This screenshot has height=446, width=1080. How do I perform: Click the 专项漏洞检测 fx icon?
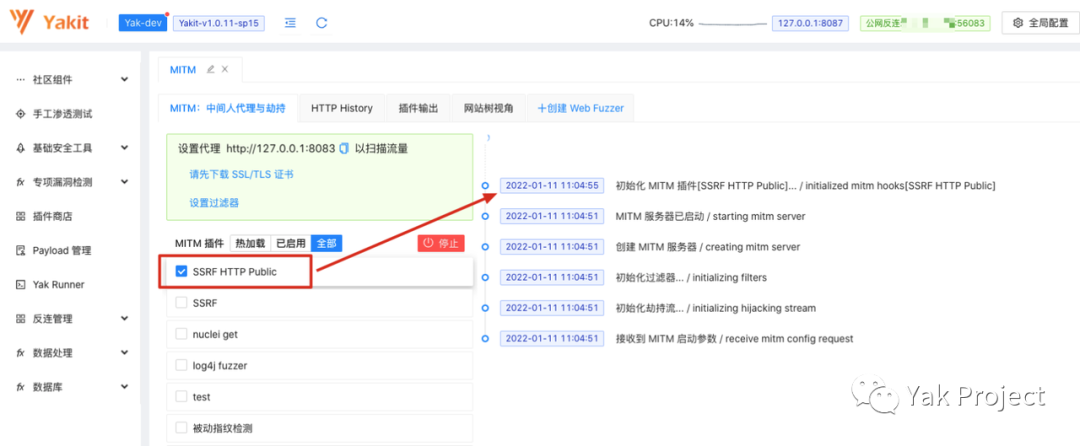tap(21, 182)
